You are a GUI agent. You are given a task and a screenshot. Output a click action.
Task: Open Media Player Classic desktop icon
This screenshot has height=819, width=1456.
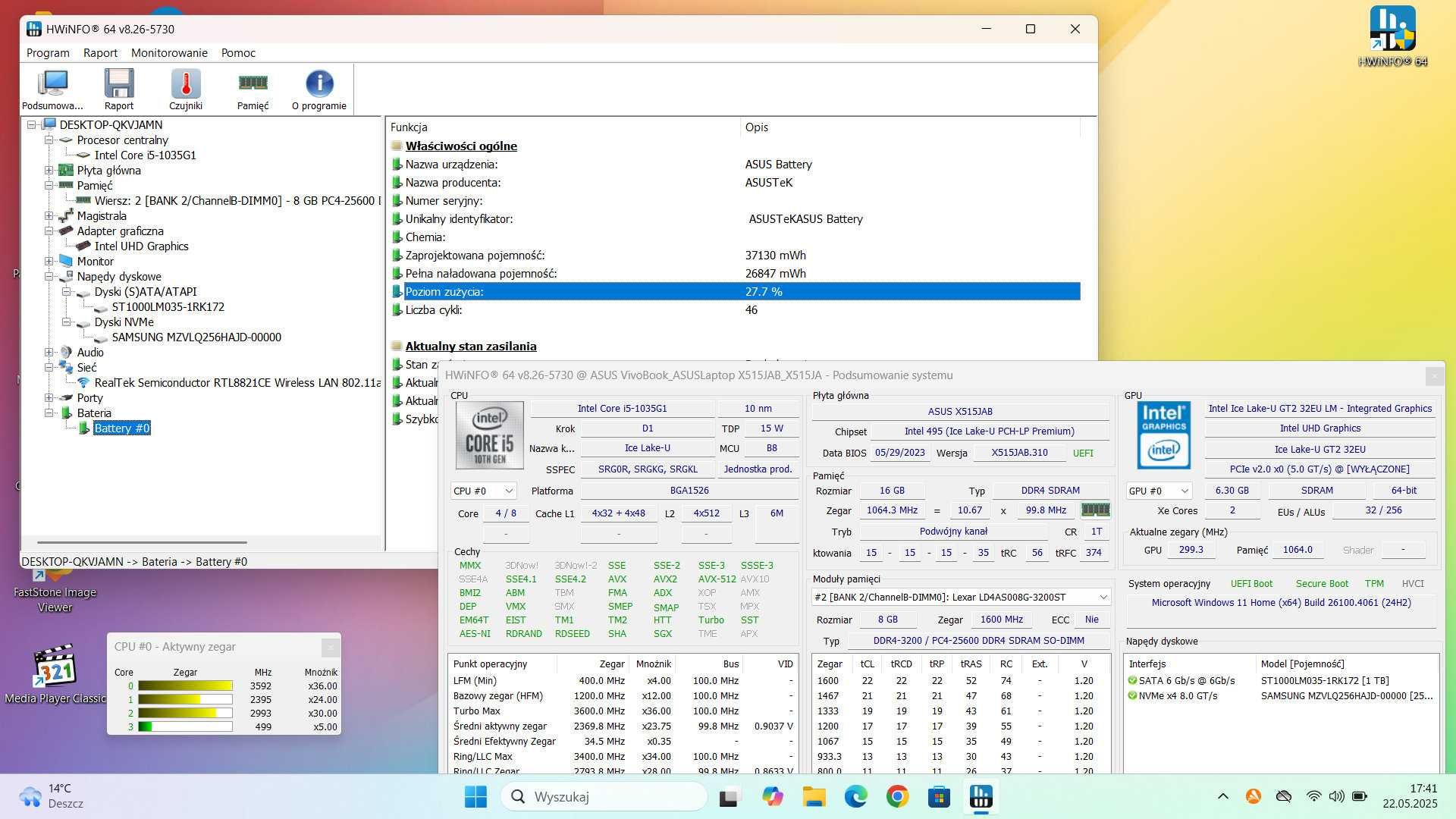55,673
